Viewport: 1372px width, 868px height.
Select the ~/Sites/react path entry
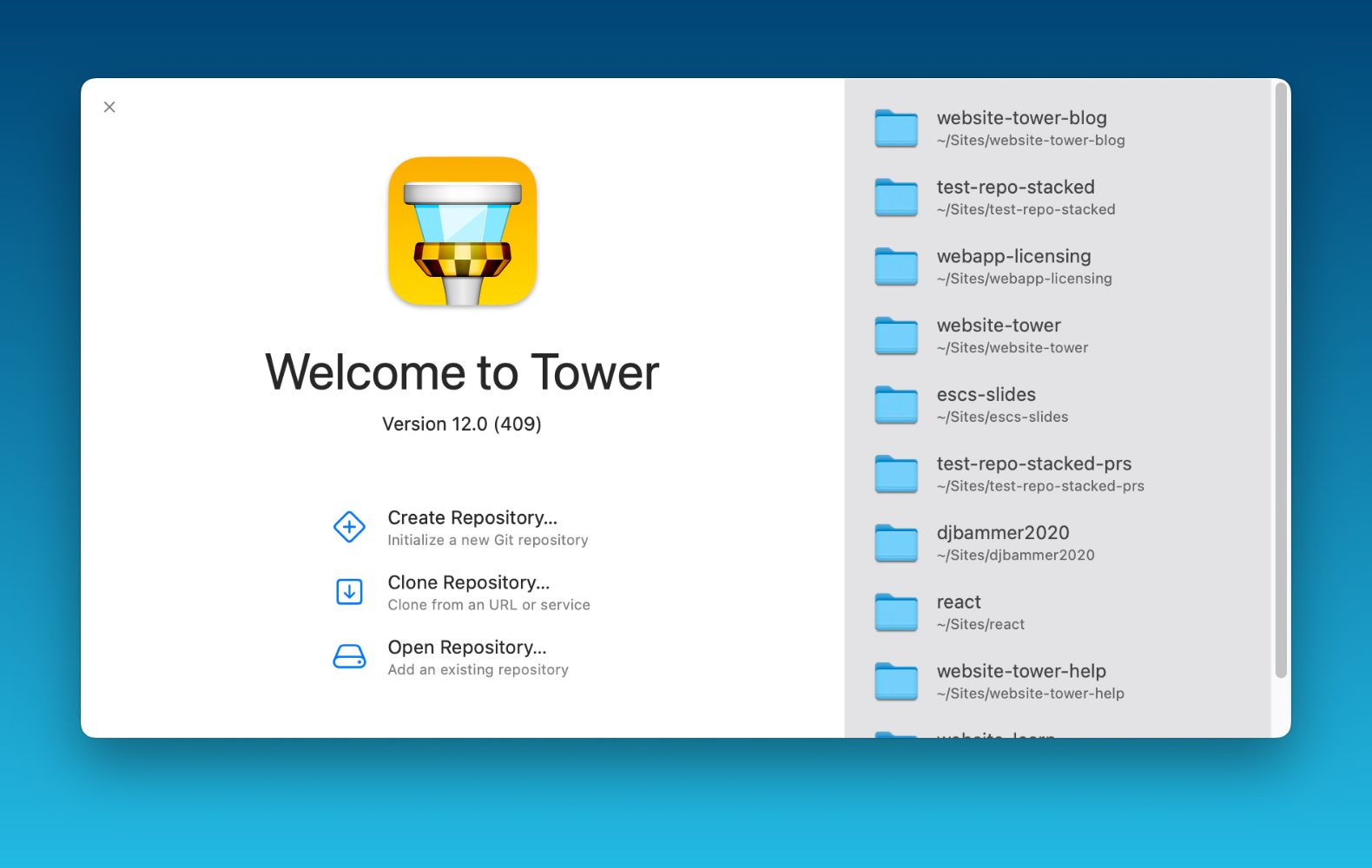tap(980, 625)
